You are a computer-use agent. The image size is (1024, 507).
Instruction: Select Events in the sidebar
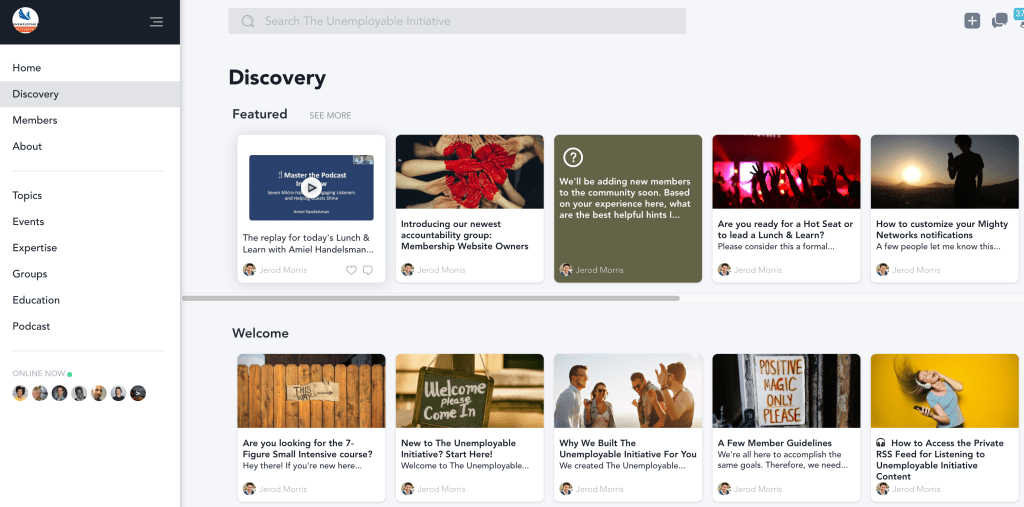28,222
